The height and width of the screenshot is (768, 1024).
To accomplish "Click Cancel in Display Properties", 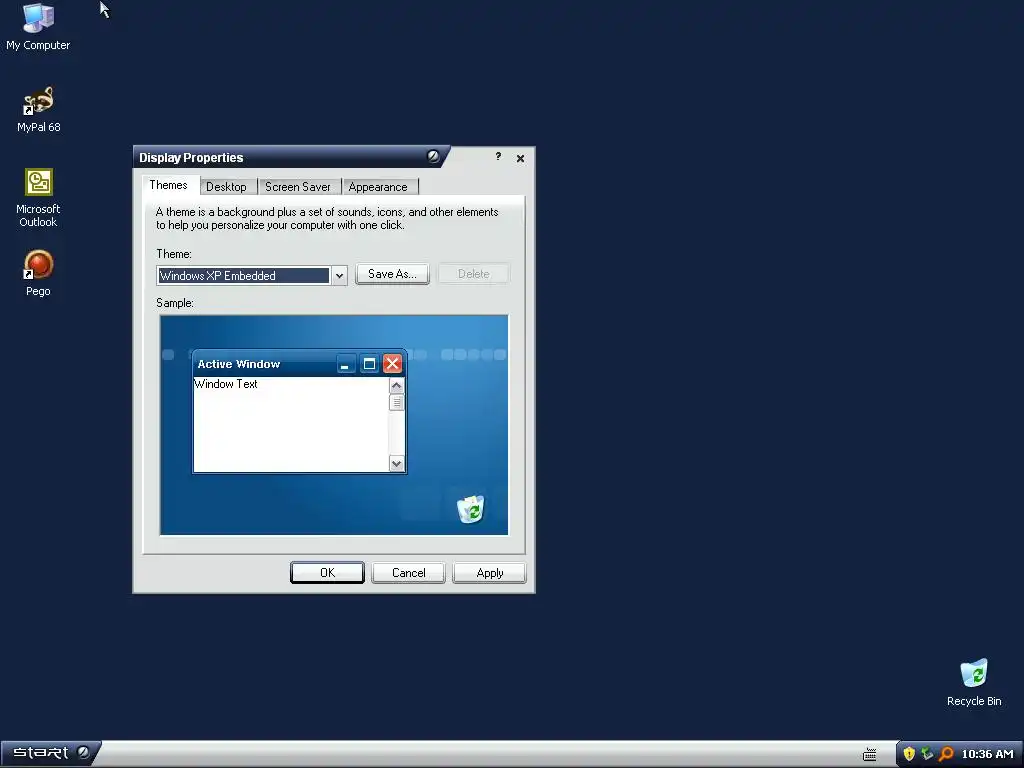I will pos(409,573).
